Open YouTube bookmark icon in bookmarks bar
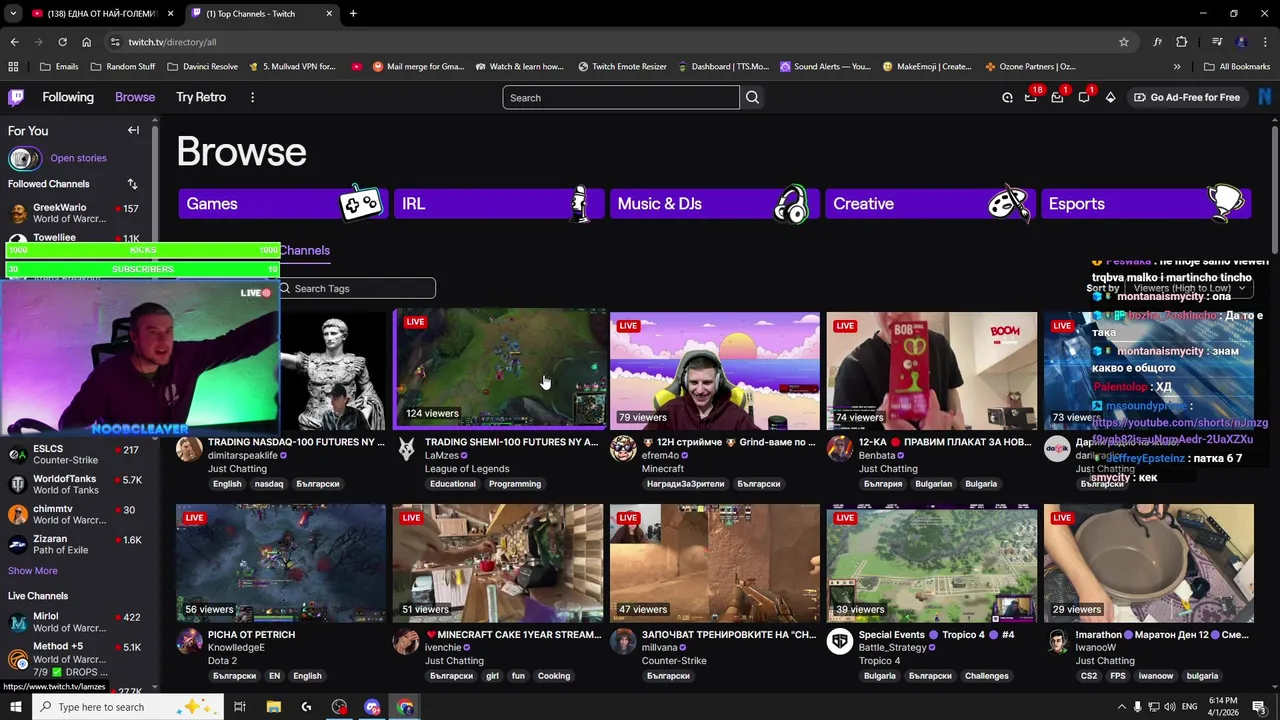The height and width of the screenshot is (720, 1280). [357, 66]
